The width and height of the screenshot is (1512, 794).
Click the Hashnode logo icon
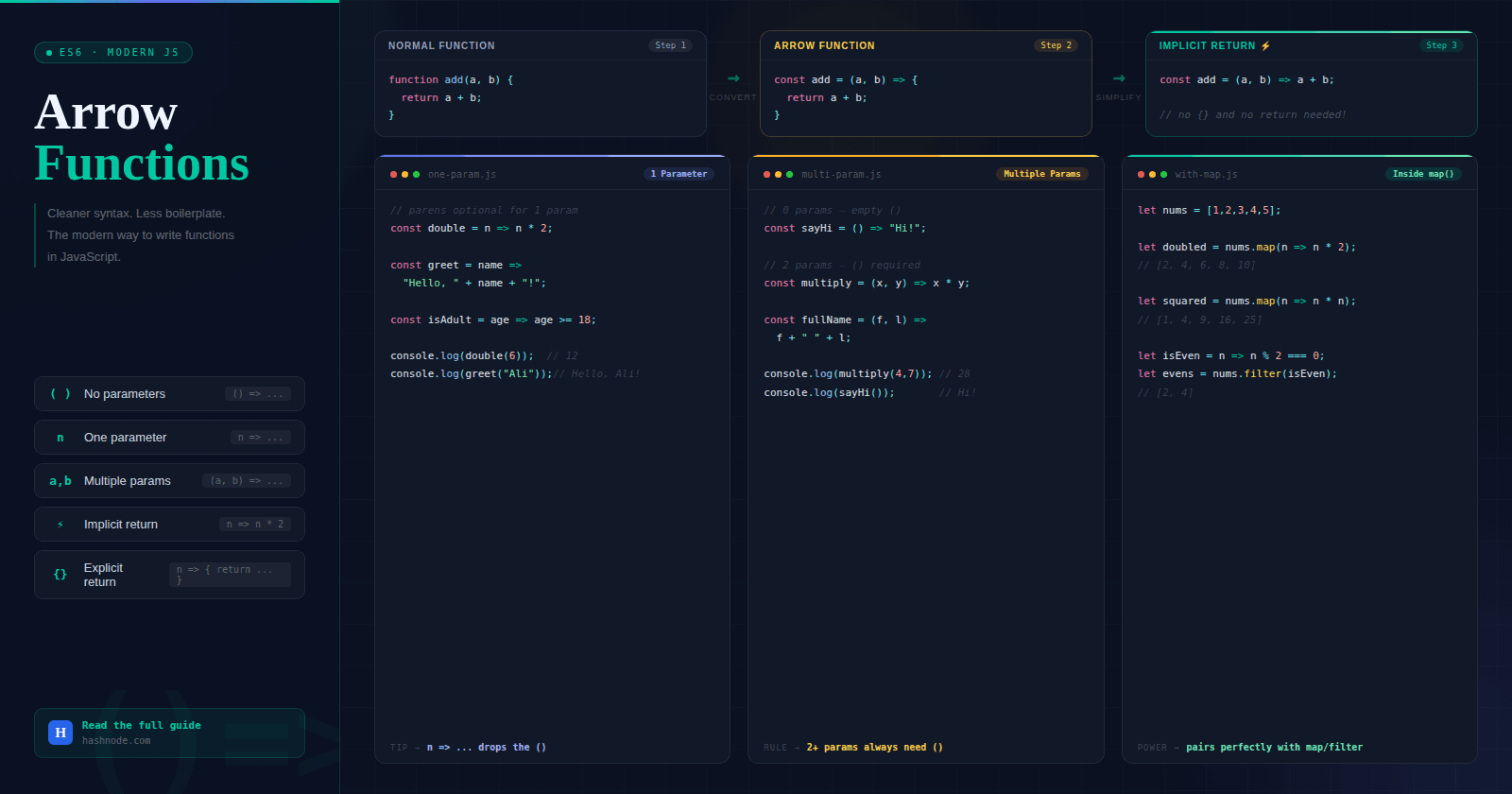click(x=60, y=733)
